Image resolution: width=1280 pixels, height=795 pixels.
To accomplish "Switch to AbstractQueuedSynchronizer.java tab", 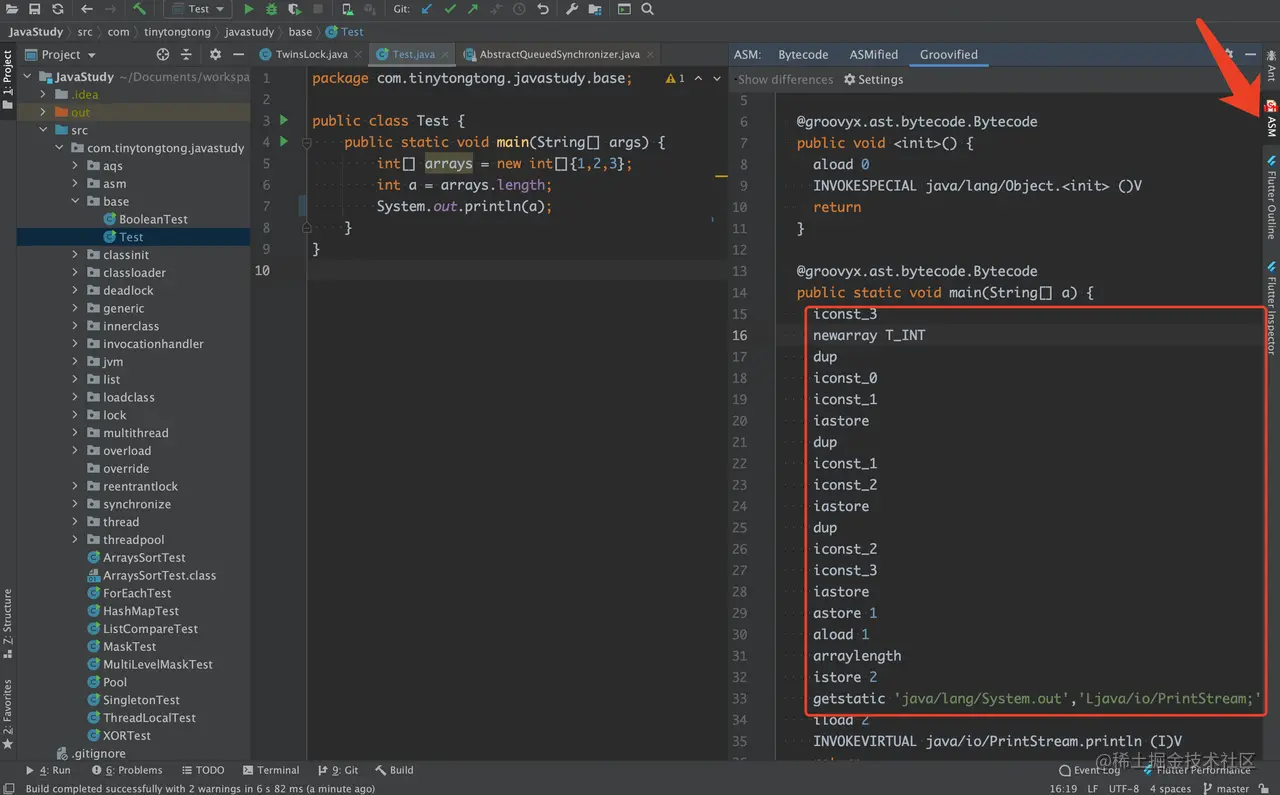I will [x=559, y=55].
